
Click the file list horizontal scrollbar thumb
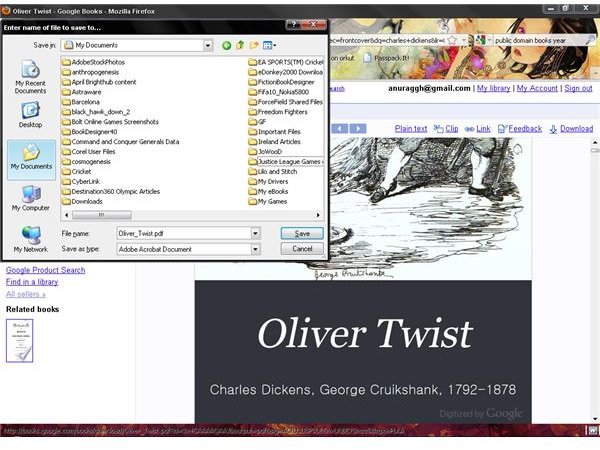pyautogui.click(x=102, y=215)
